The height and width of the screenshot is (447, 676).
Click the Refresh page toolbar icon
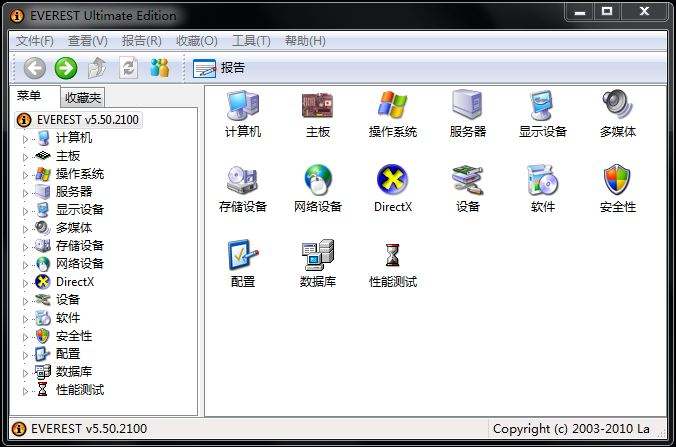point(128,68)
